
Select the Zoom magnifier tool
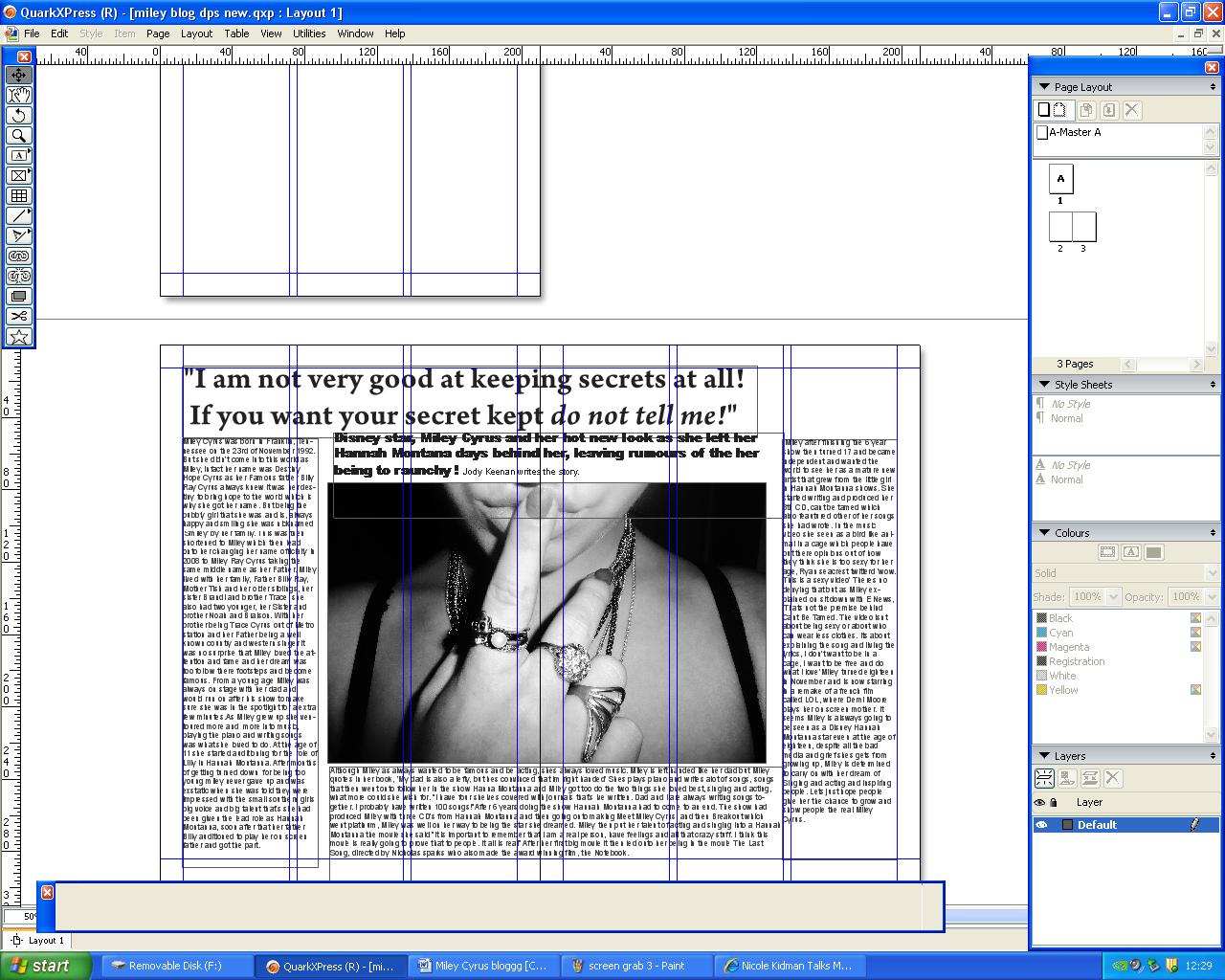click(19, 135)
